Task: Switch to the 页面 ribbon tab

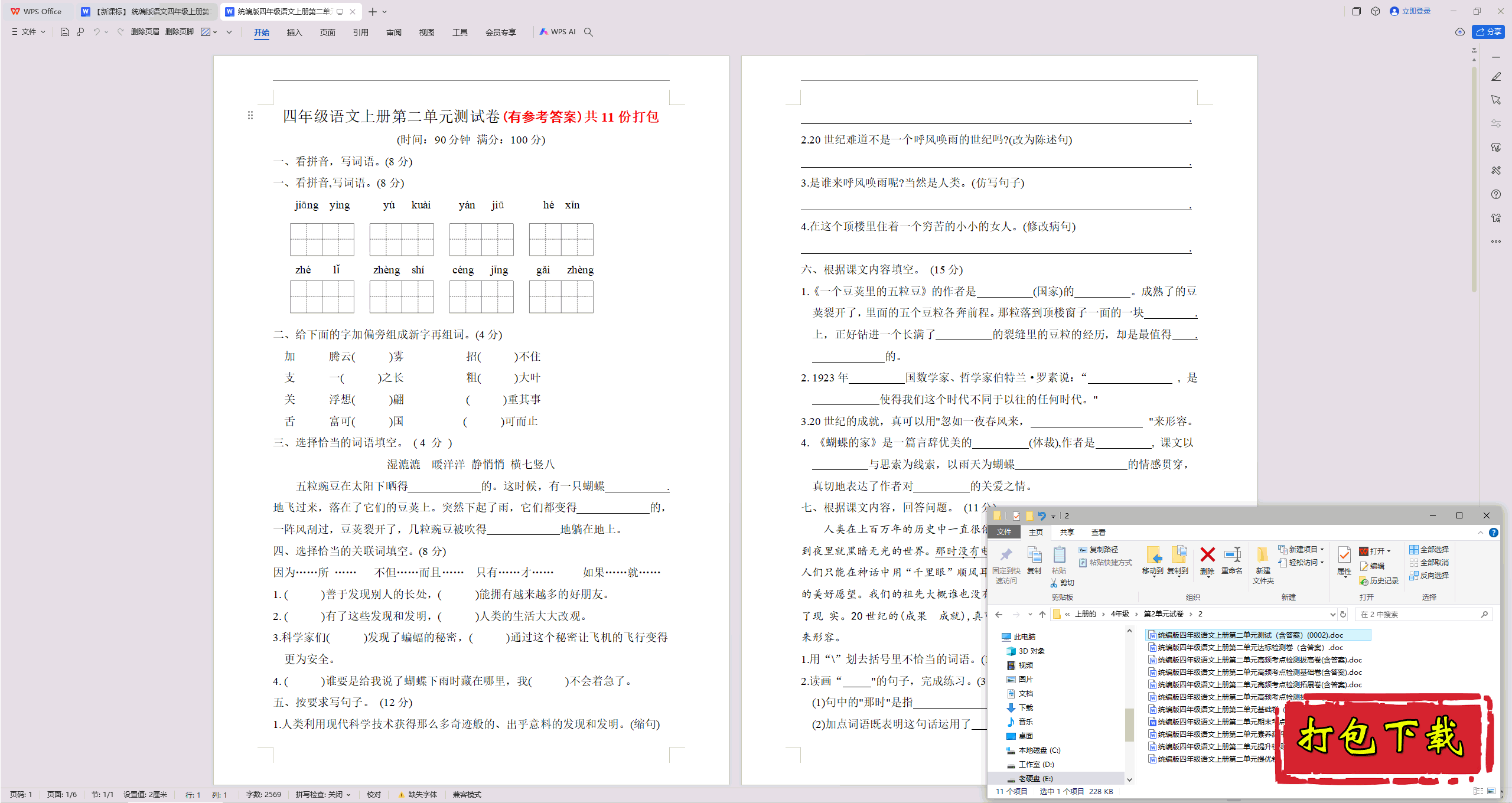Action: pyautogui.click(x=327, y=32)
